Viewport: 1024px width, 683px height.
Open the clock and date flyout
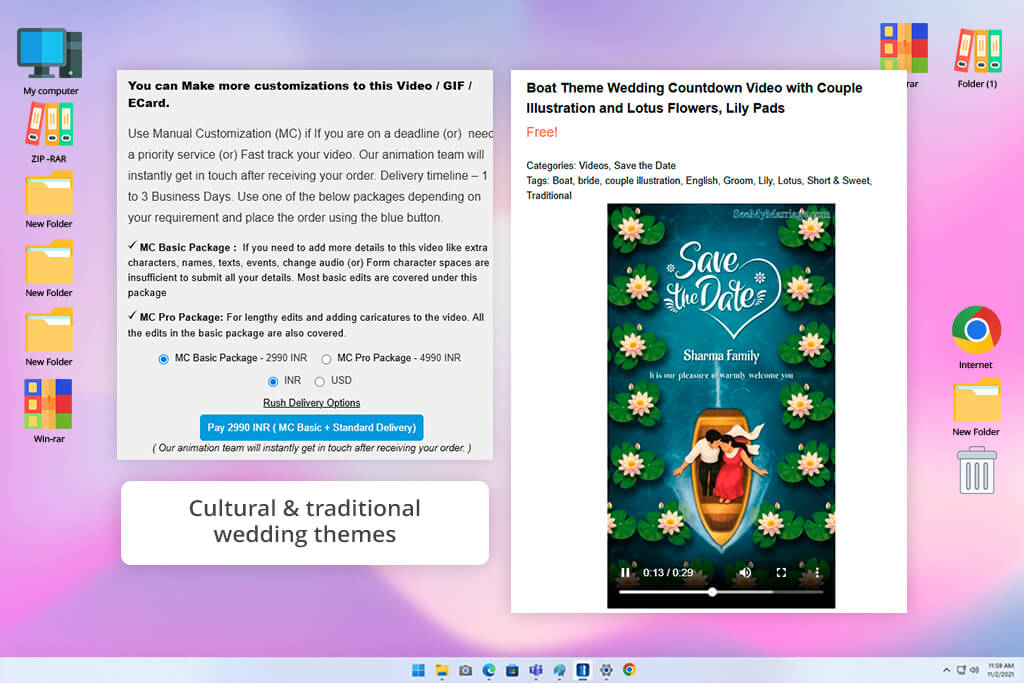[1000, 670]
